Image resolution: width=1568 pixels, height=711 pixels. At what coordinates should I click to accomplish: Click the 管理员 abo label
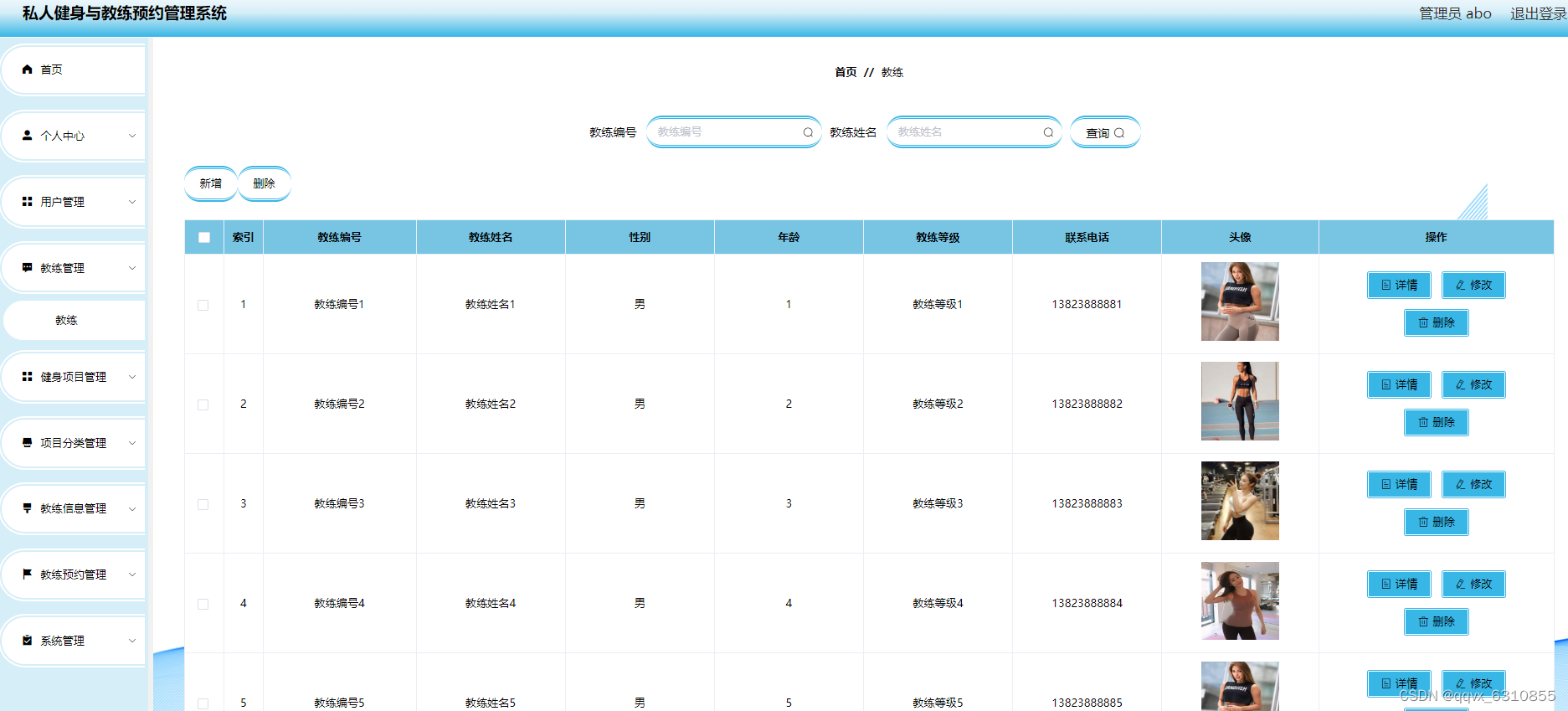[x=1455, y=13]
